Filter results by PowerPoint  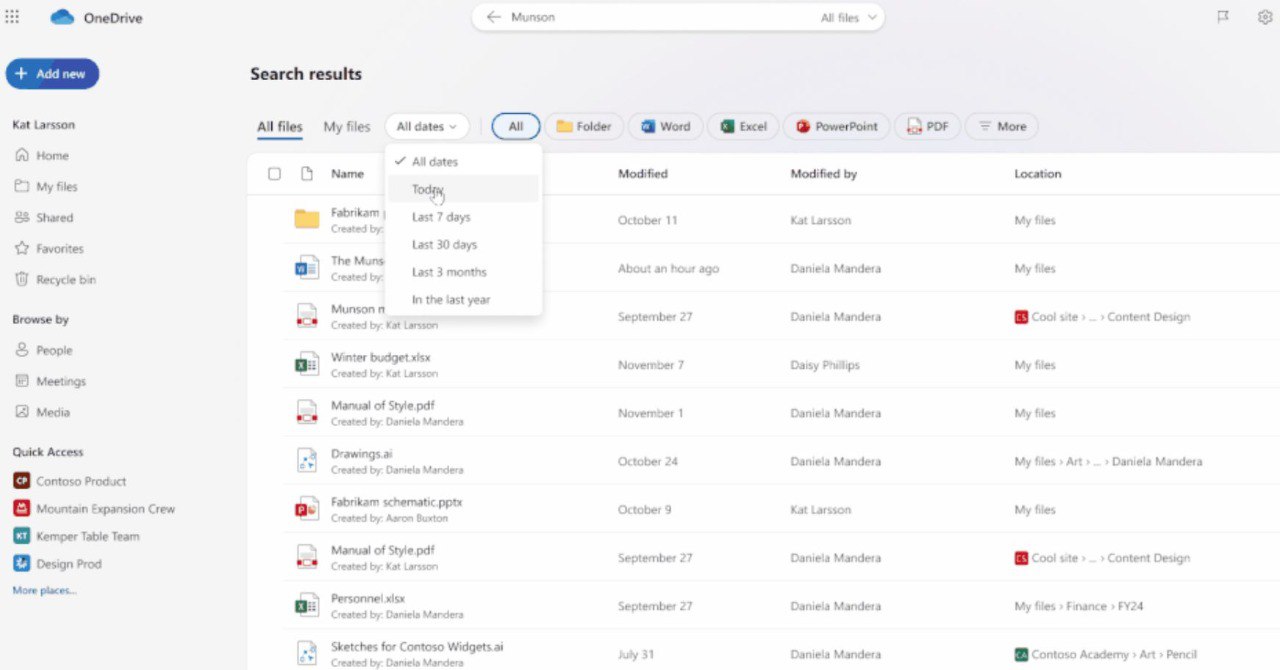pos(837,127)
